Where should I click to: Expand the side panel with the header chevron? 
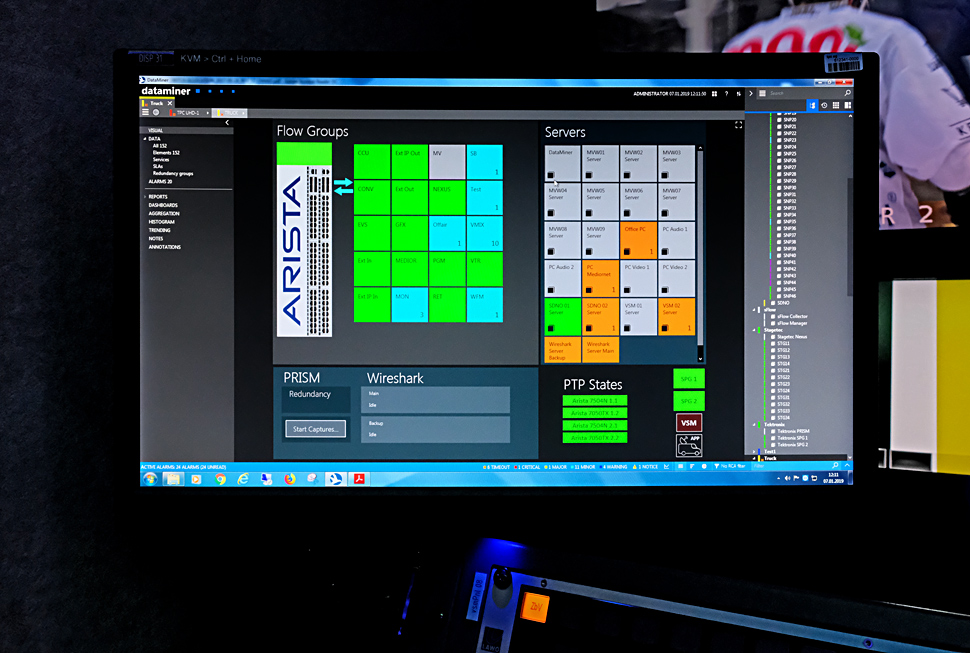tap(751, 94)
